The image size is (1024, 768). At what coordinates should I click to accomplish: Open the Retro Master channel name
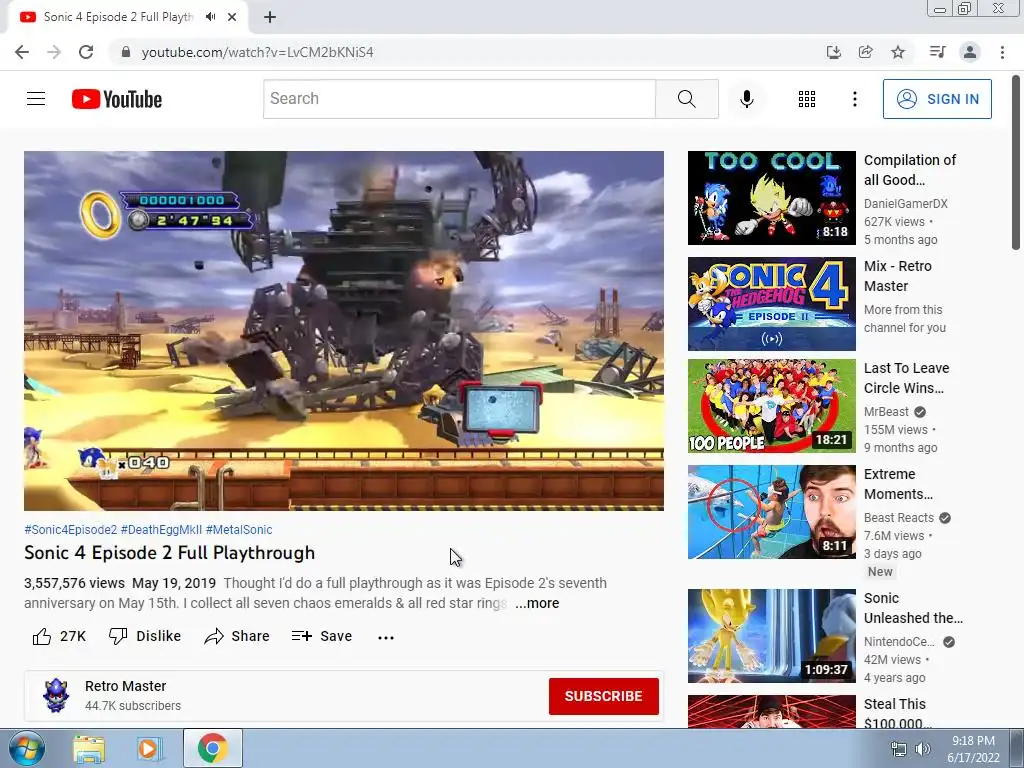click(125, 686)
